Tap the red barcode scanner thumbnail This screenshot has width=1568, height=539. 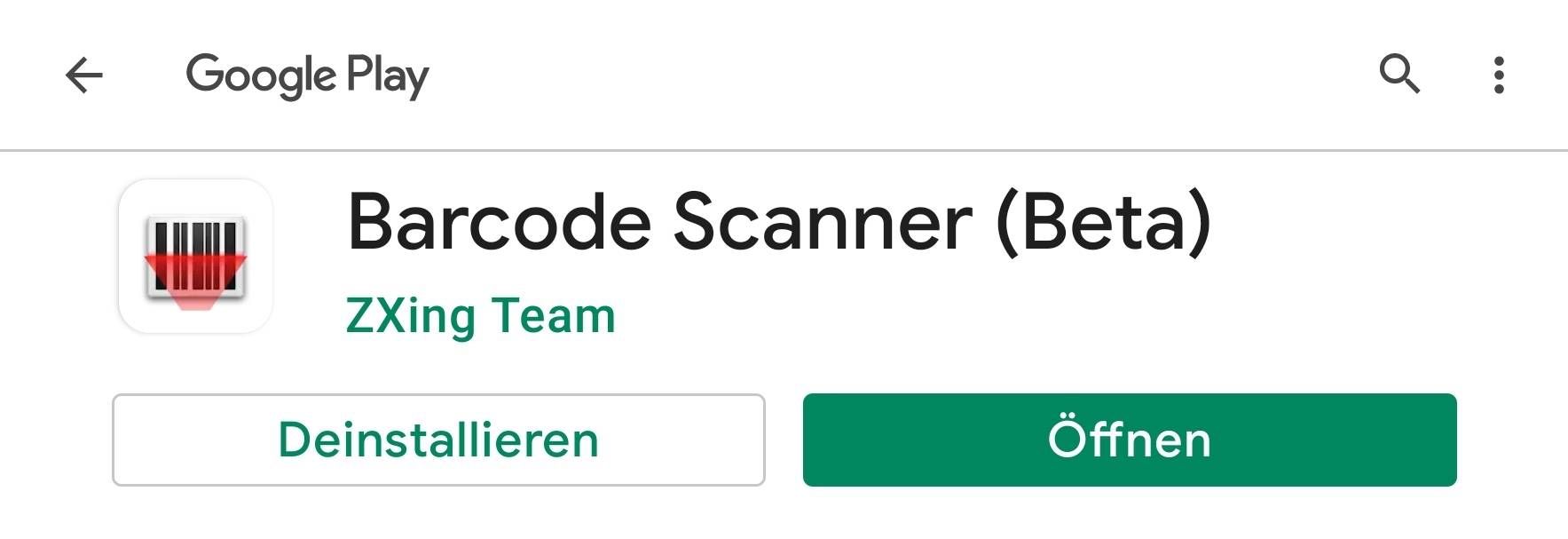coord(195,256)
